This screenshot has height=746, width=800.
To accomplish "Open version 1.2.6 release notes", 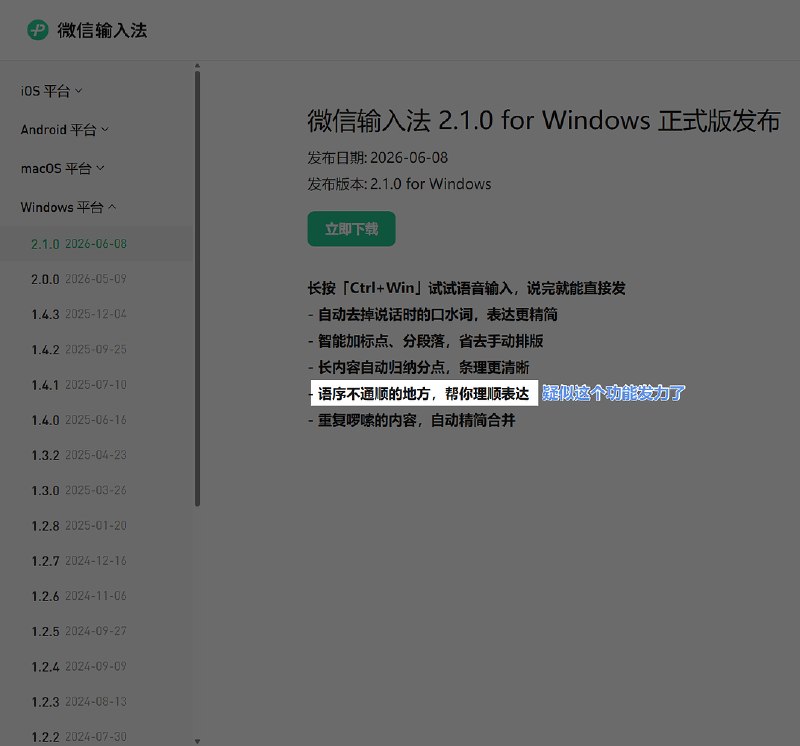I will click(79, 596).
